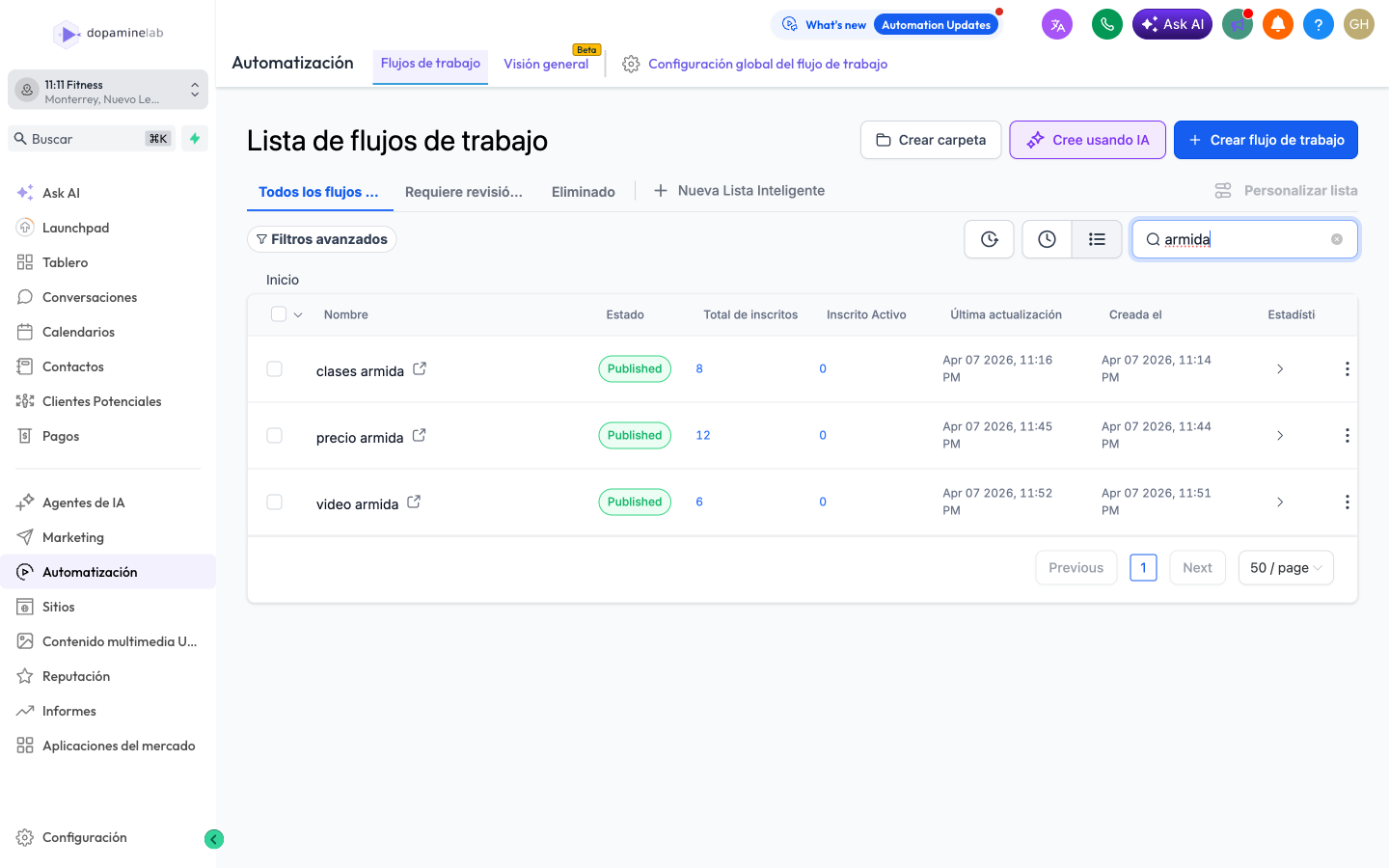Open the three-dot menu for video armida
The width and height of the screenshot is (1389, 868).
(1348, 502)
